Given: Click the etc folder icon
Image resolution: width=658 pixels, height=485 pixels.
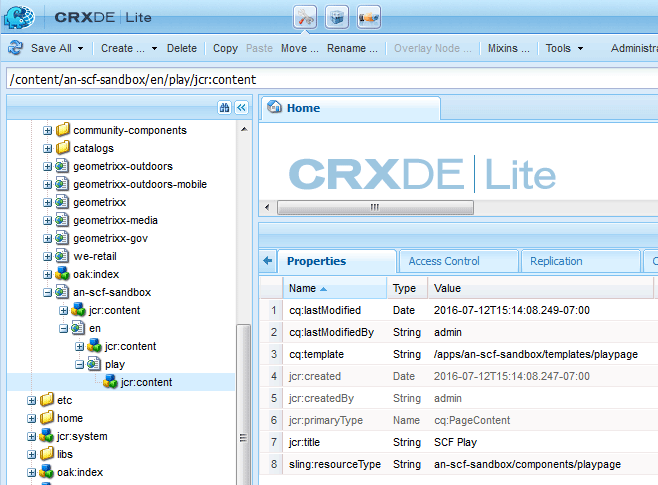Looking at the screenshot, I should click(47, 400).
